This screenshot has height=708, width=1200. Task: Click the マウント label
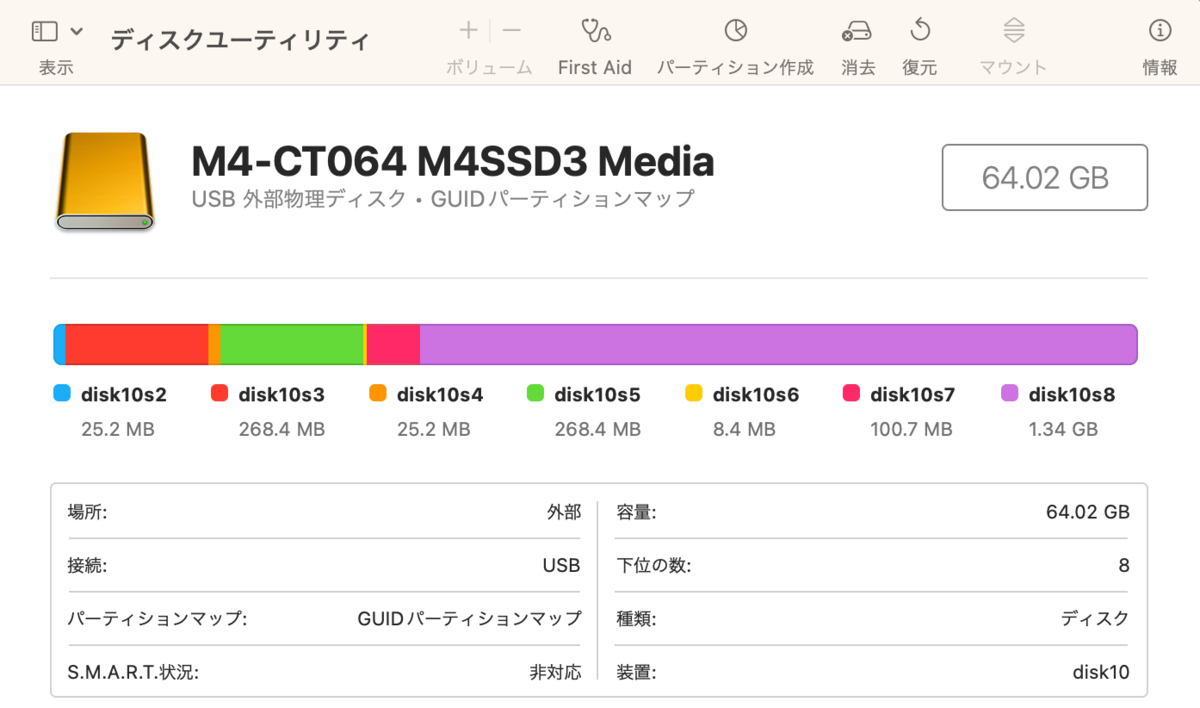pos(1013,67)
